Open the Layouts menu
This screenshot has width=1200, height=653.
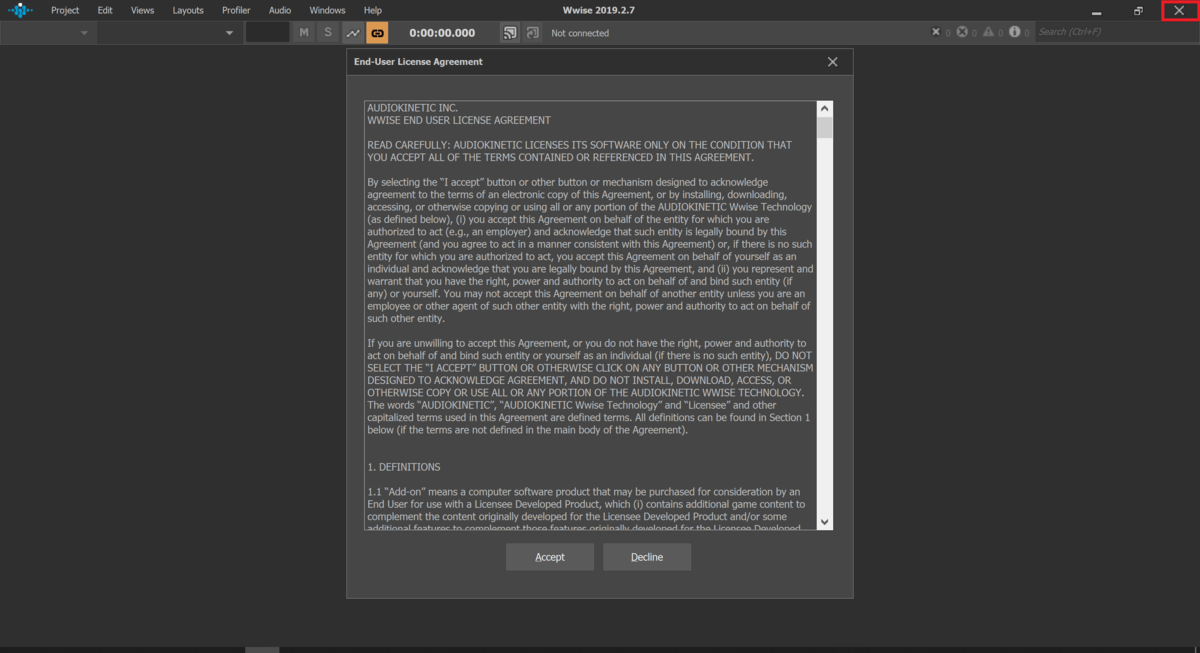click(188, 10)
